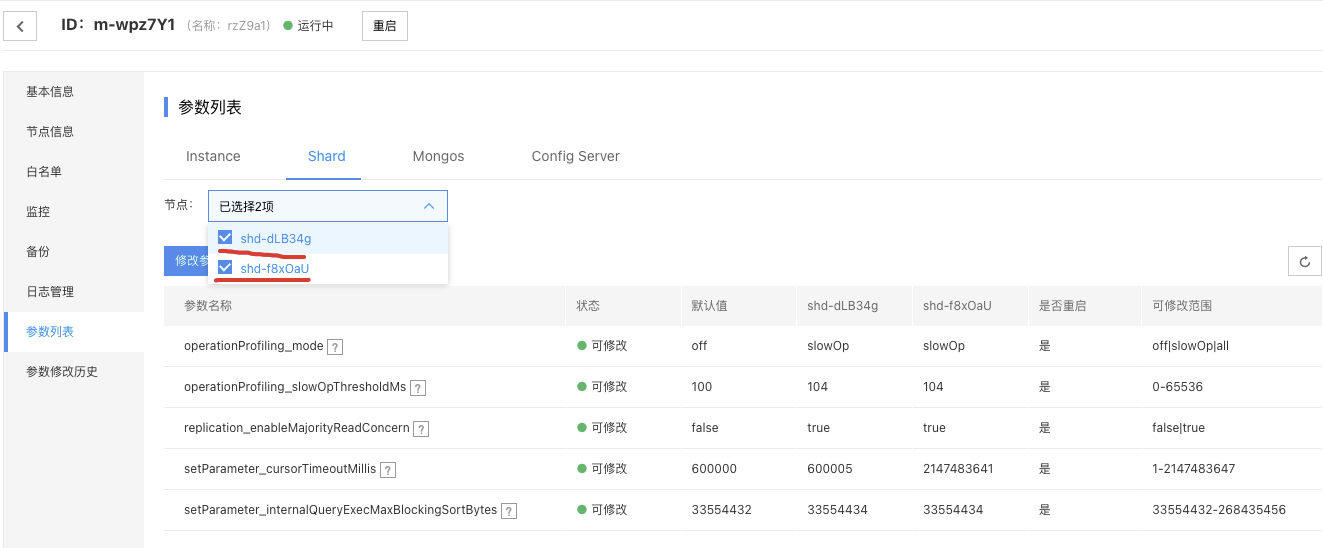Image resolution: width=1323 pixels, height=548 pixels.
Task: Click the replication_enableMajorityReadConcern parameter name
Action: pos(297,428)
